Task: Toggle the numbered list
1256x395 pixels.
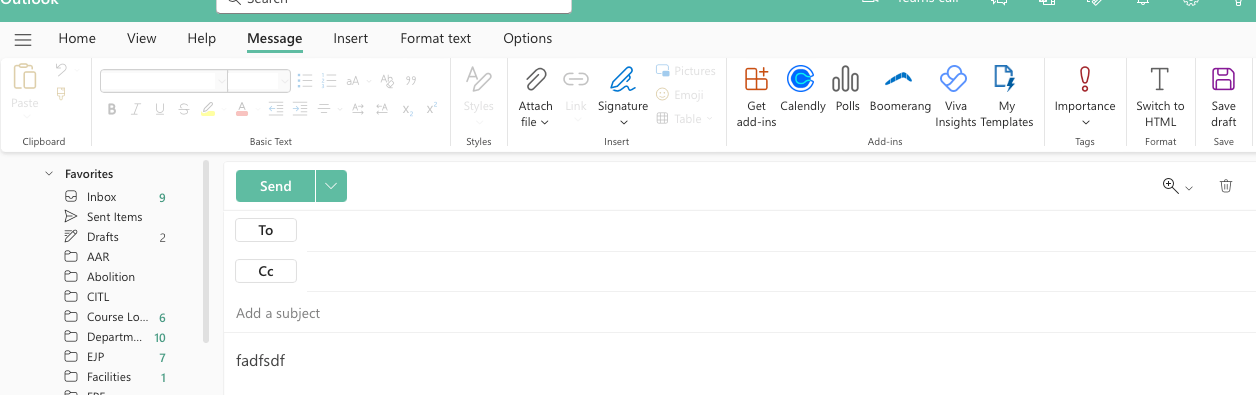Action: 329,81
